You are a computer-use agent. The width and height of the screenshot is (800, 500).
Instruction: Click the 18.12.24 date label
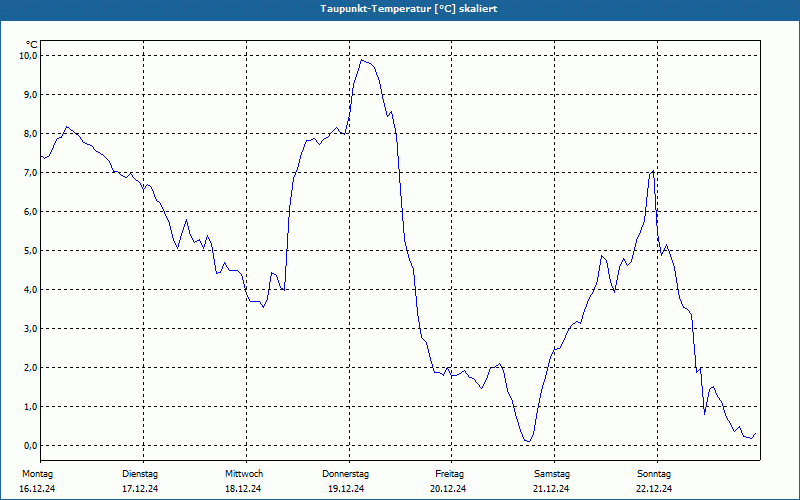(243, 489)
